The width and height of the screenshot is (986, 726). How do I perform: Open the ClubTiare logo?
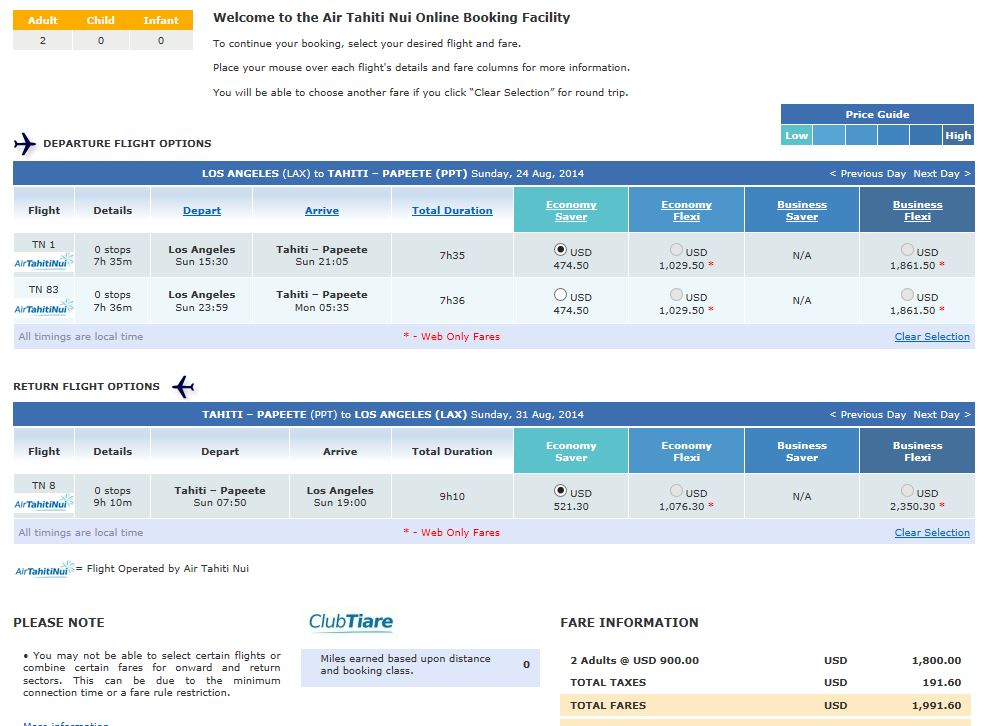tap(350, 622)
